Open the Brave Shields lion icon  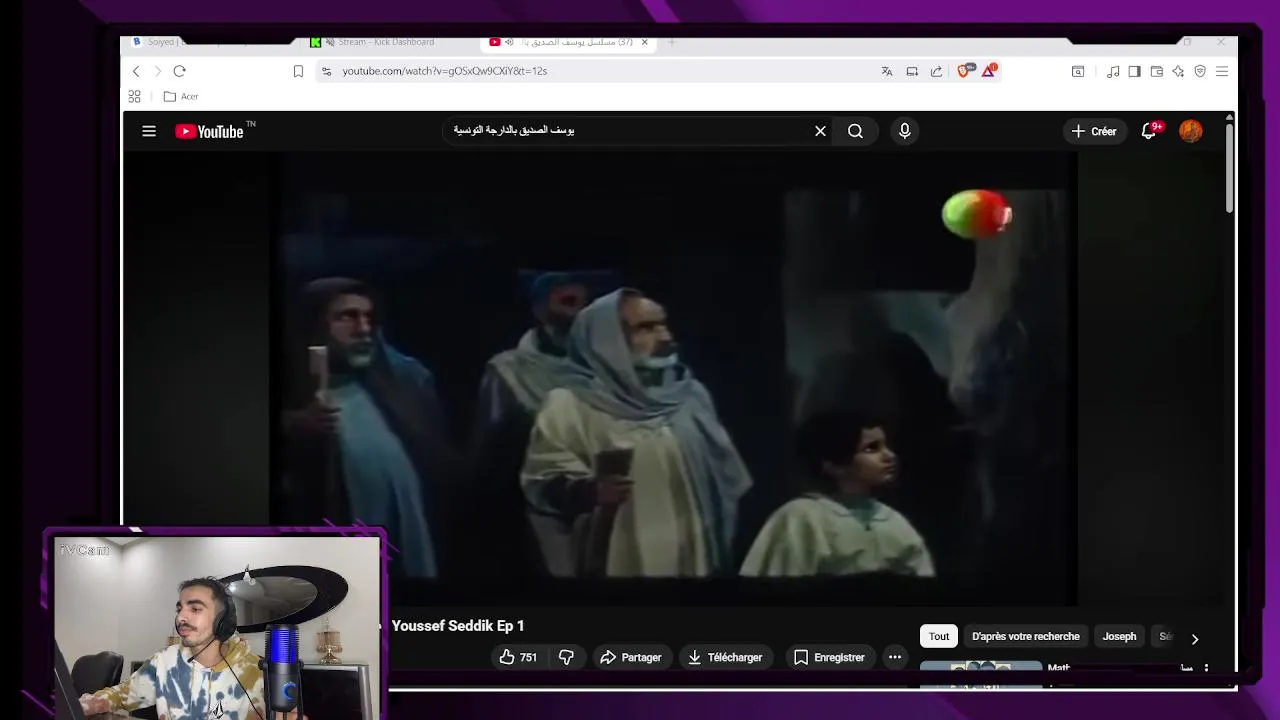coord(965,70)
